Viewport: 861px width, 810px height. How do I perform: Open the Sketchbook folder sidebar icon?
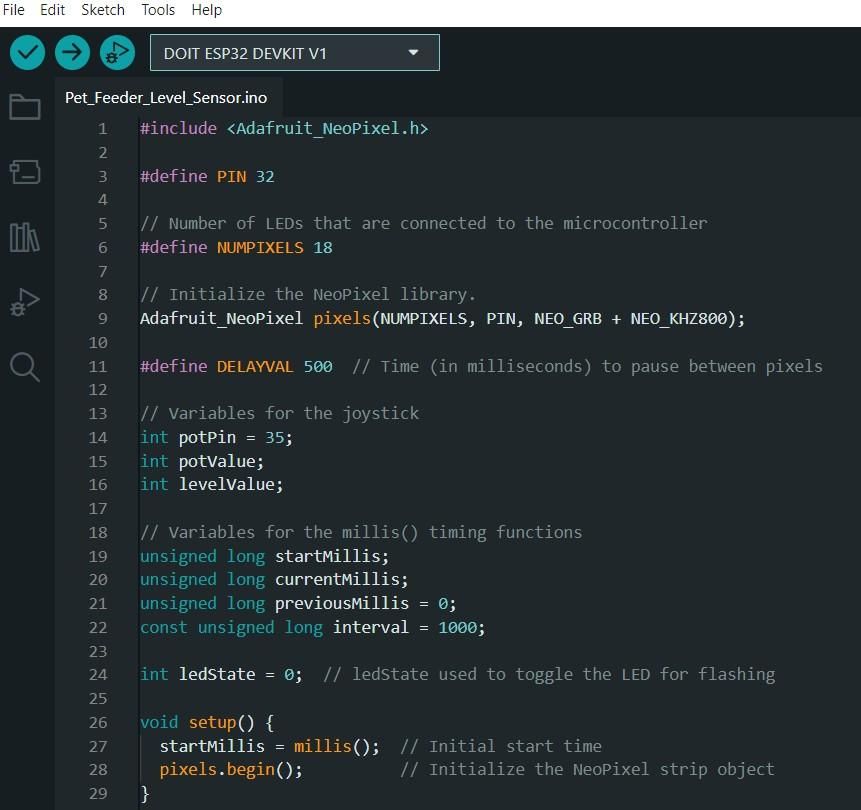coord(25,107)
